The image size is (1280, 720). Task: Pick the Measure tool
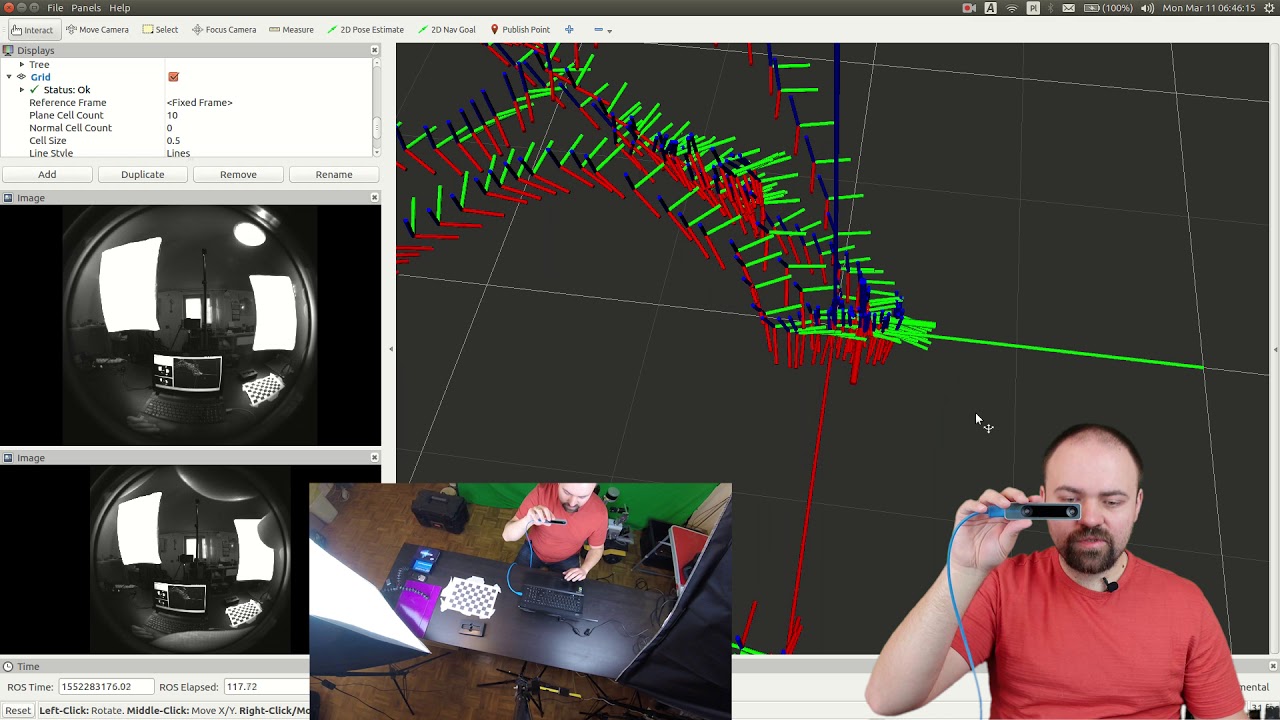pos(291,30)
